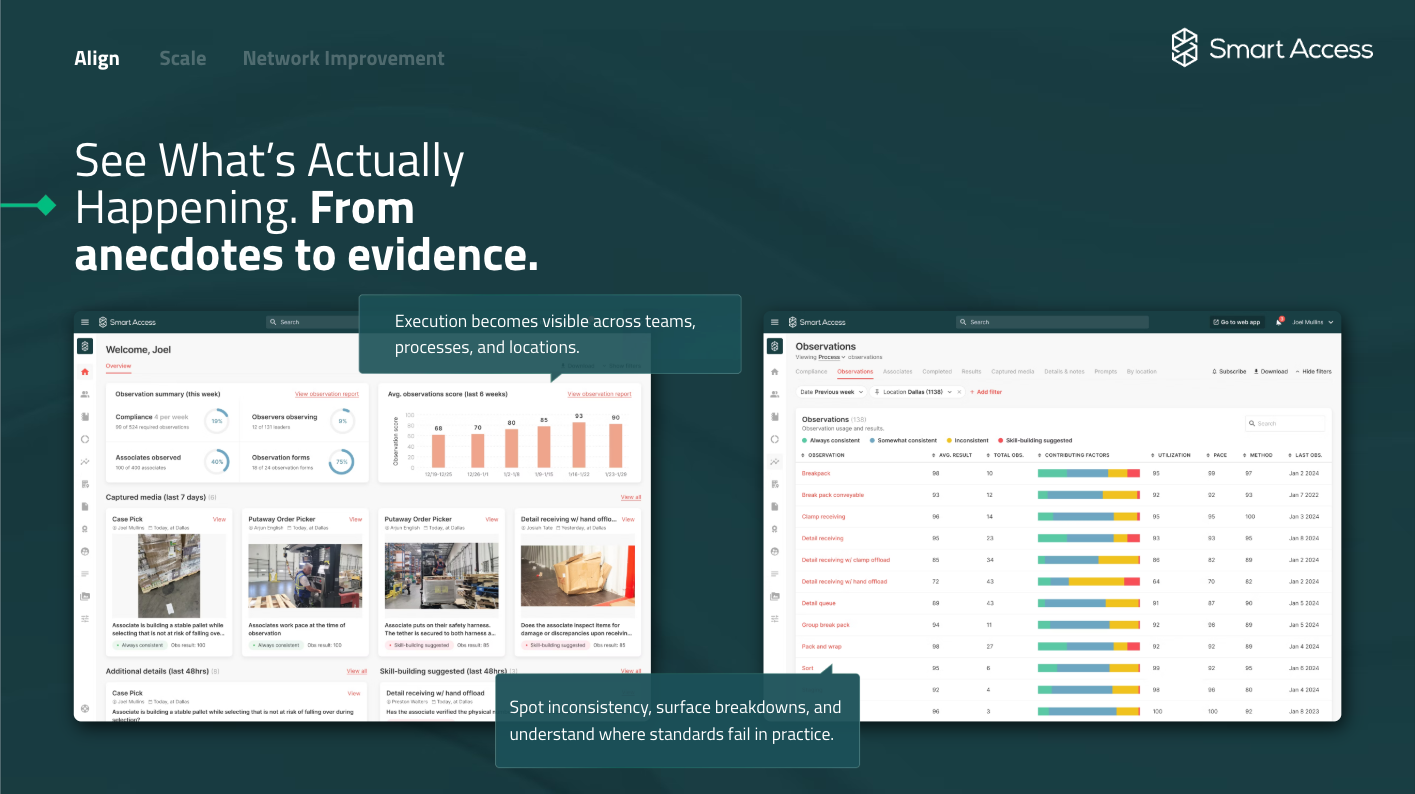Switch to the Captured media tab
1415x794 pixels.
pyautogui.click(x=1012, y=371)
